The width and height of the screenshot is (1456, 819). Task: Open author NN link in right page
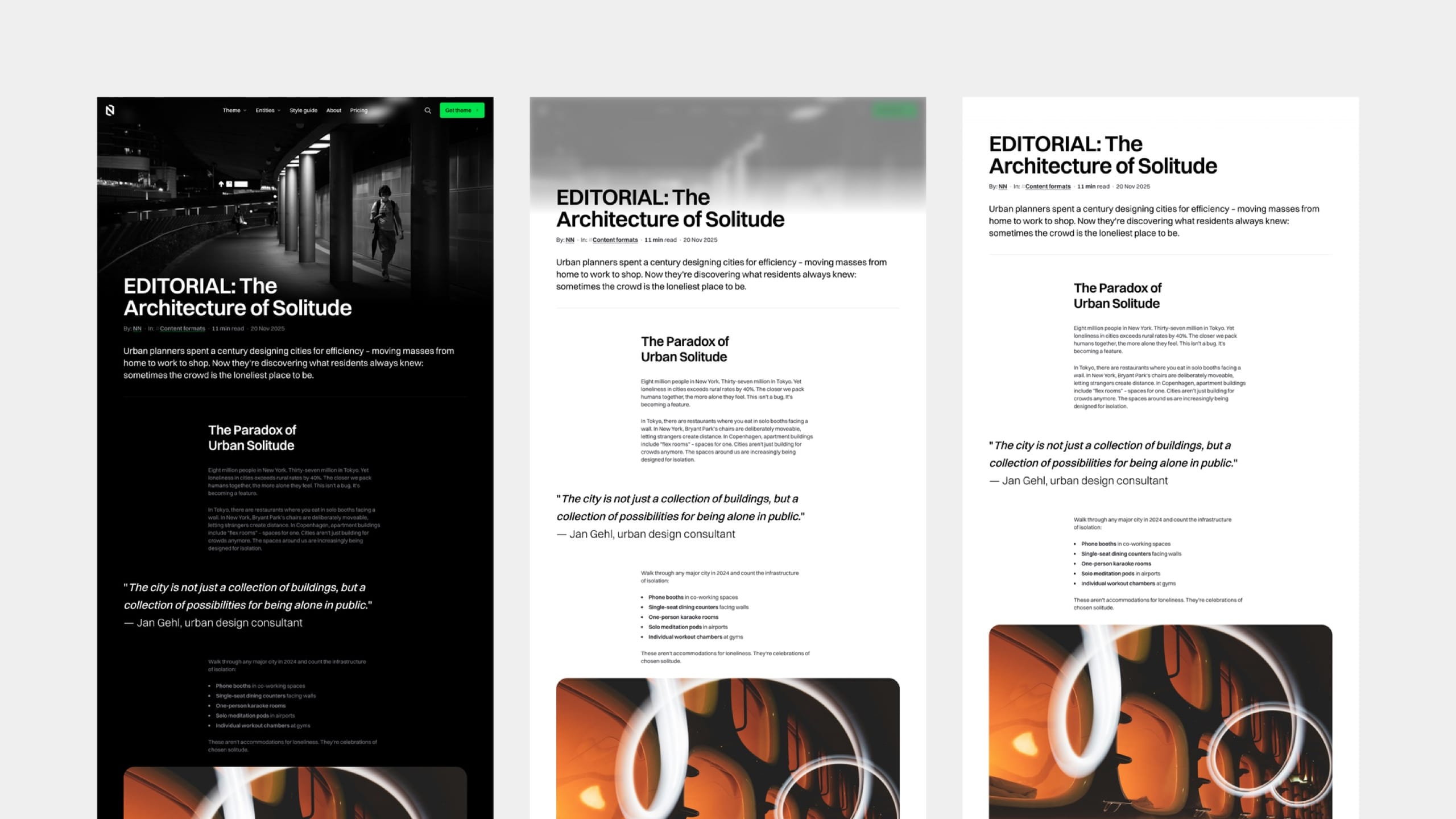(x=1003, y=187)
